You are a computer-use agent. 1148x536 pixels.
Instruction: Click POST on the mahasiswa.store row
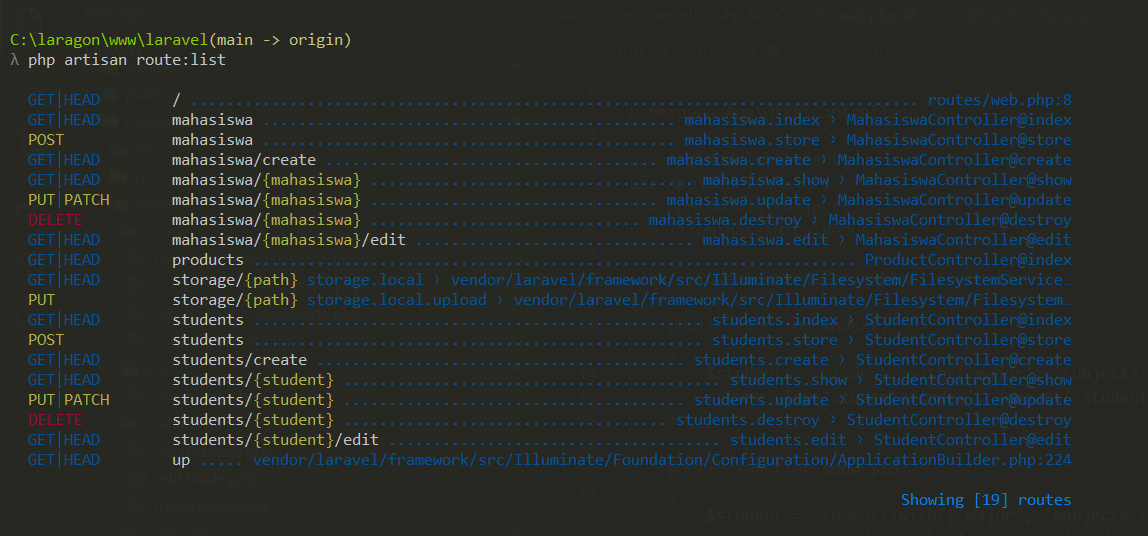click(45, 140)
